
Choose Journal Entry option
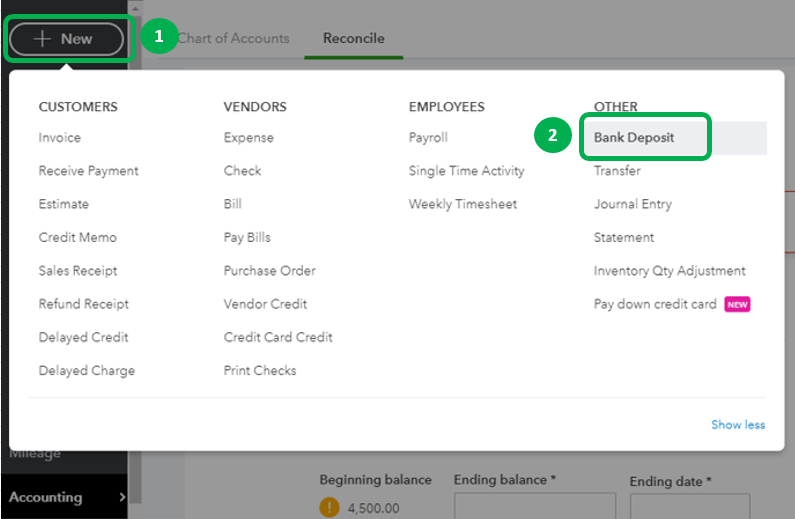(632, 204)
